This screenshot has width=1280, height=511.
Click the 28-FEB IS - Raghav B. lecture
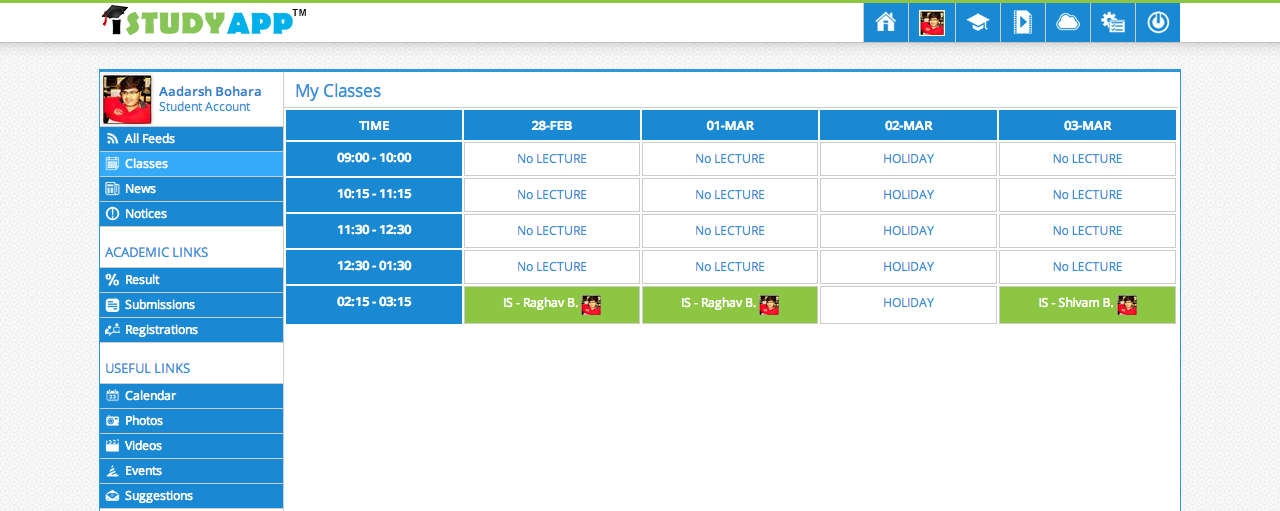pyautogui.click(x=551, y=304)
